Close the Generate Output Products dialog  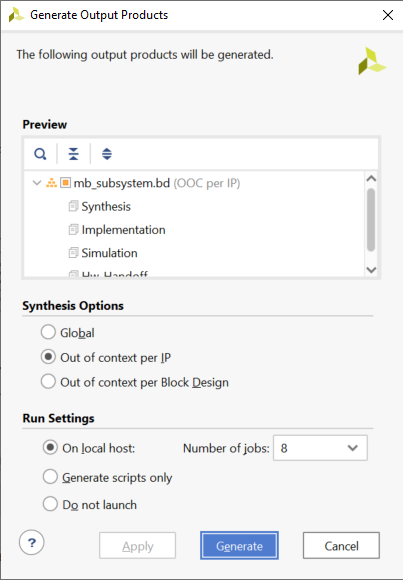(x=388, y=15)
